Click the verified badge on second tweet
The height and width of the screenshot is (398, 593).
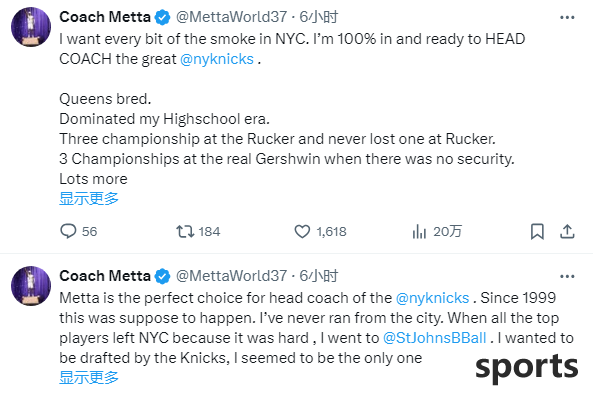(x=163, y=277)
